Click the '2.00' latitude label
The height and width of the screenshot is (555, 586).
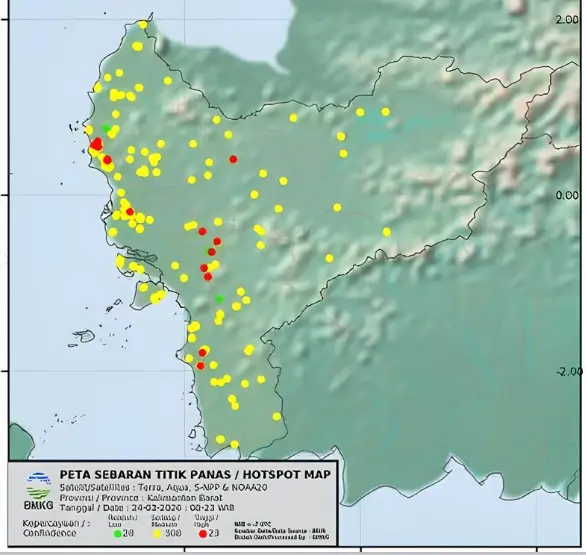[x=567, y=19]
